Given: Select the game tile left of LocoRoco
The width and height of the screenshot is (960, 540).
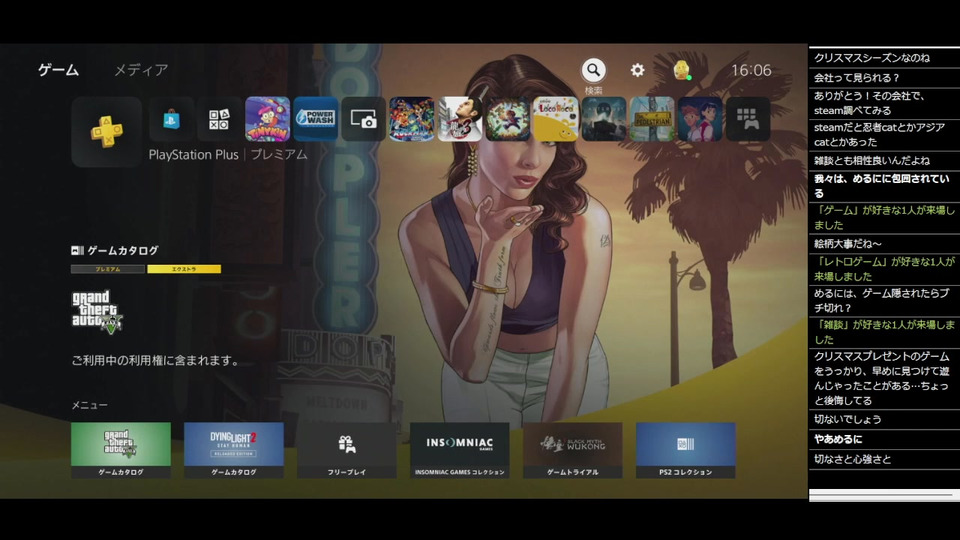Looking at the screenshot, I should (x=508, y=119).
